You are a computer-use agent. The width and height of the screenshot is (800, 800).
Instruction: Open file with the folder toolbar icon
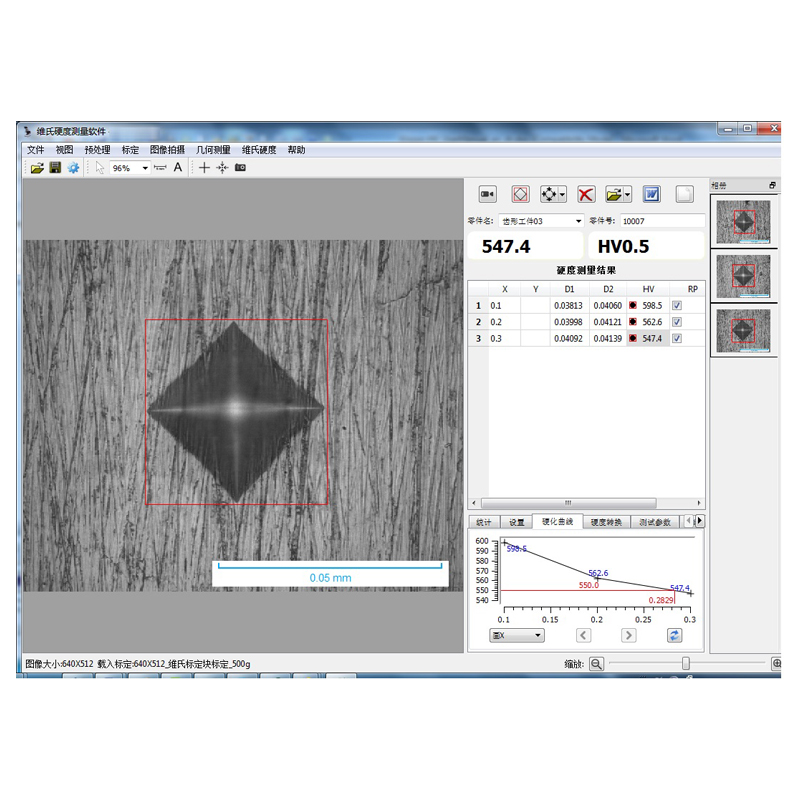coord(37,168)
